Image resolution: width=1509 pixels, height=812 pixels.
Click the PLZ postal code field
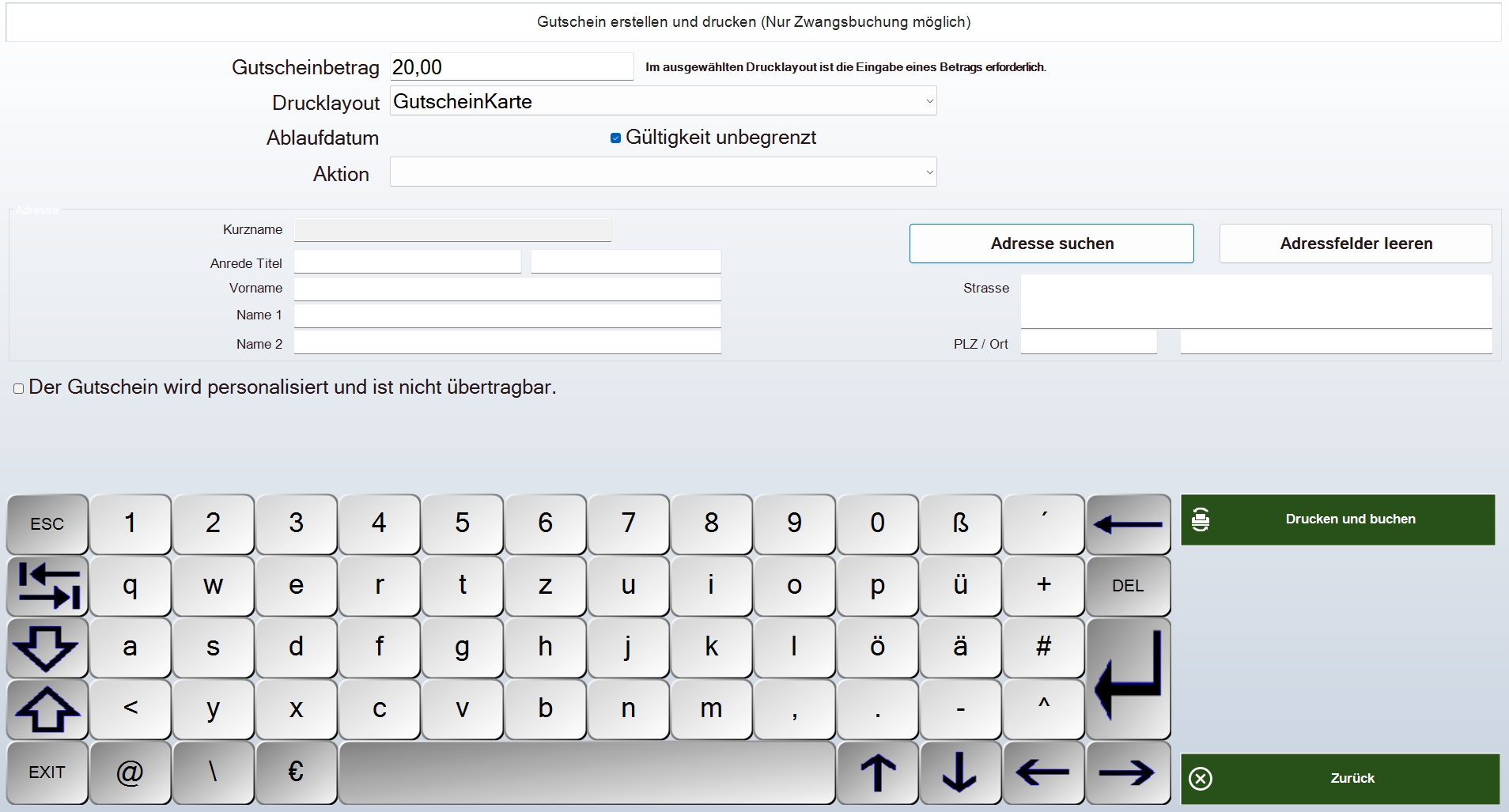[1088, 342]
